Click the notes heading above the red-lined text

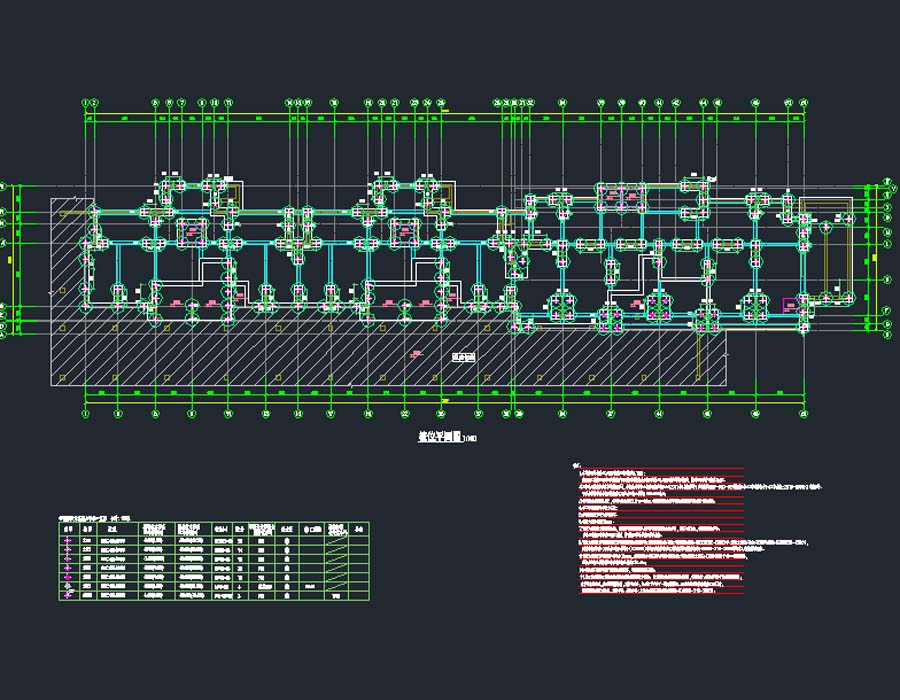click(x=575, y=465)
